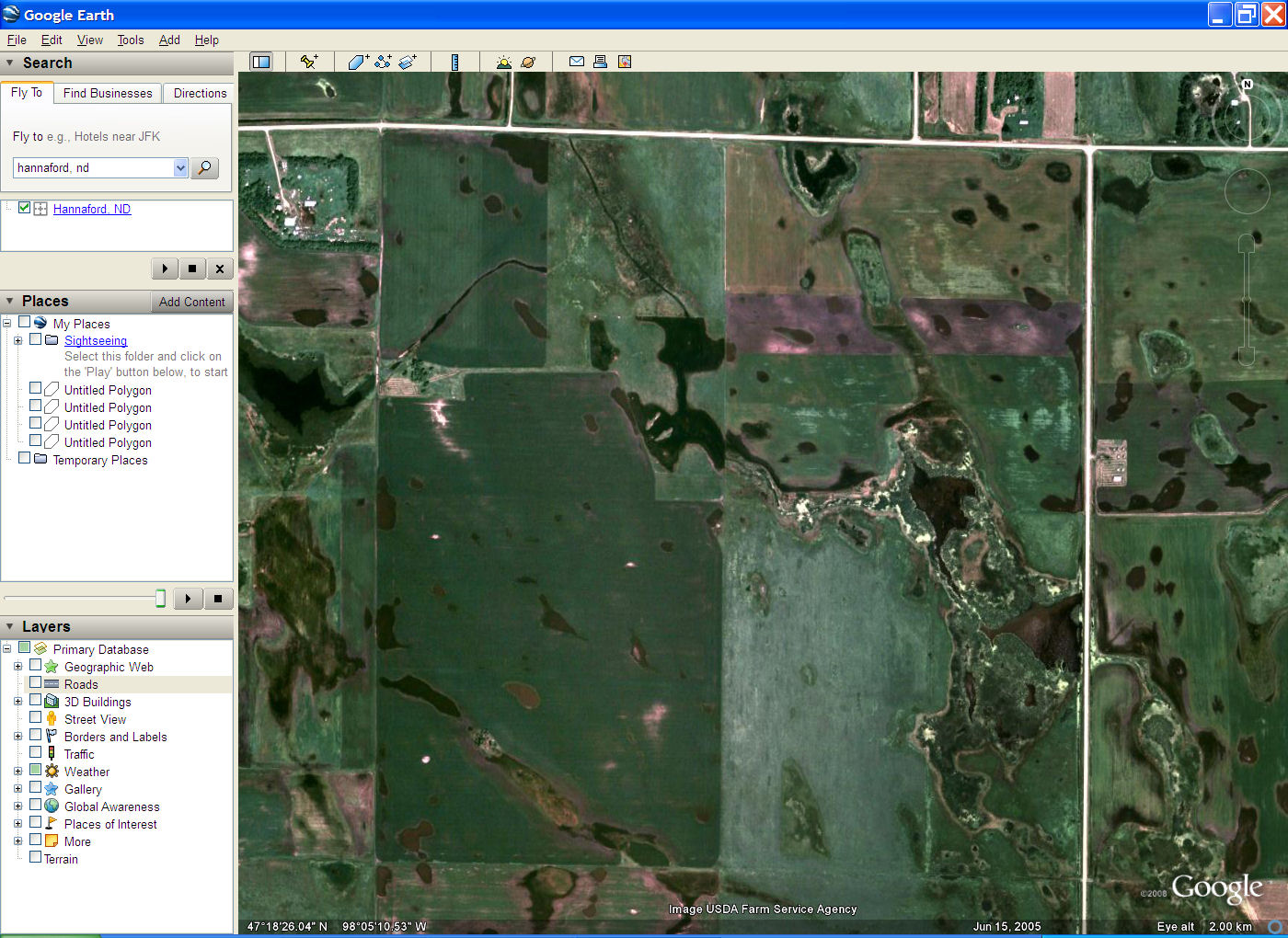The height and width of the screenshot is (938, 1288).
Task: Open the Ruler measuring tool
Action: click(454, 62)
